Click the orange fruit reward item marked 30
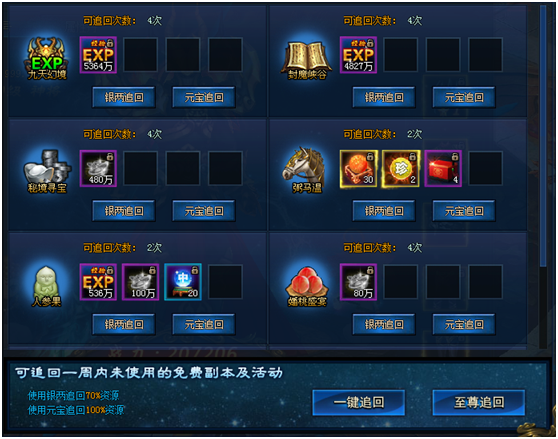The height and width of the screenshot is (439, 558). [358, 168]
